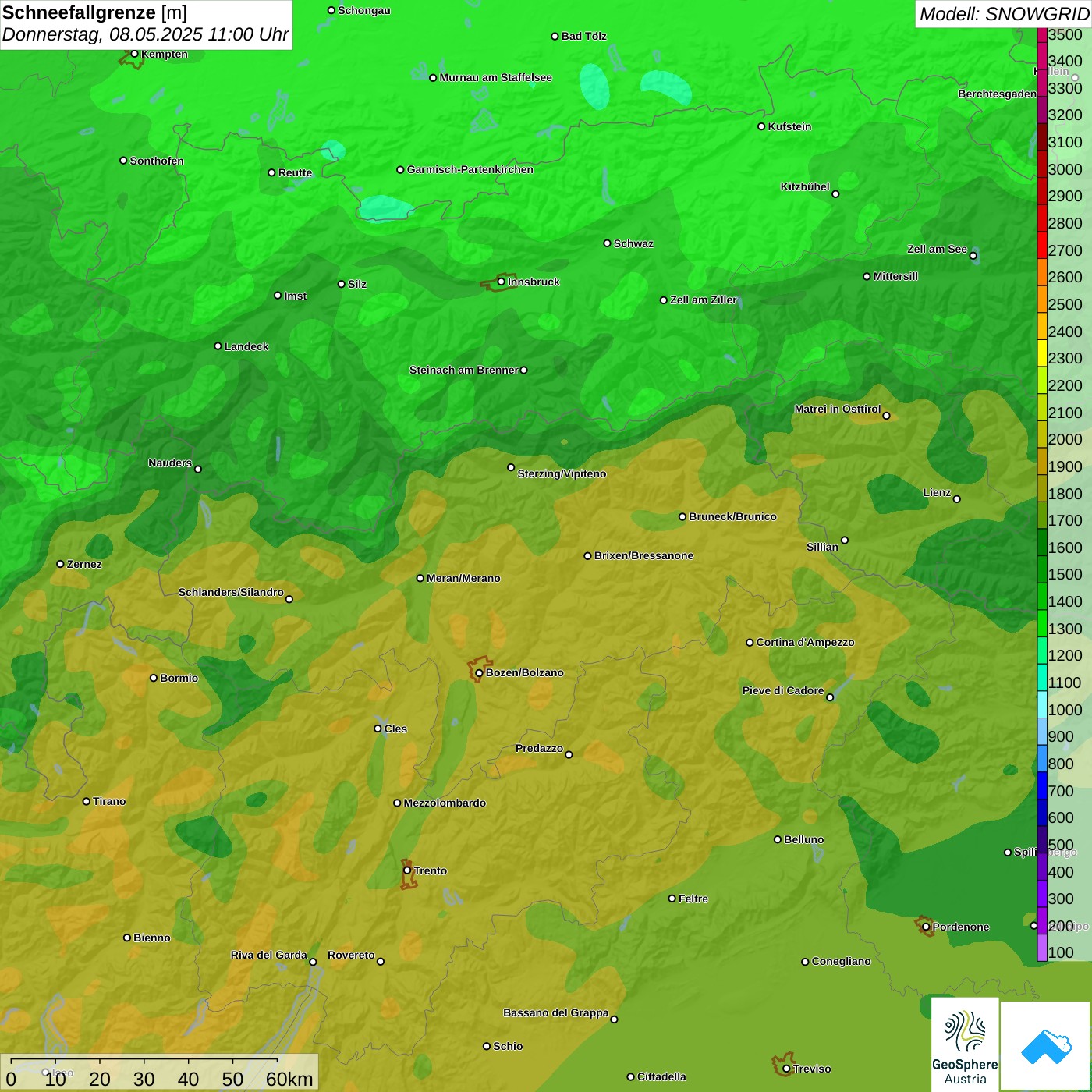Select the dark green 1600 legend swatch
The height and width of the screenshot is (1092, 1092).
click(1041, 542)
